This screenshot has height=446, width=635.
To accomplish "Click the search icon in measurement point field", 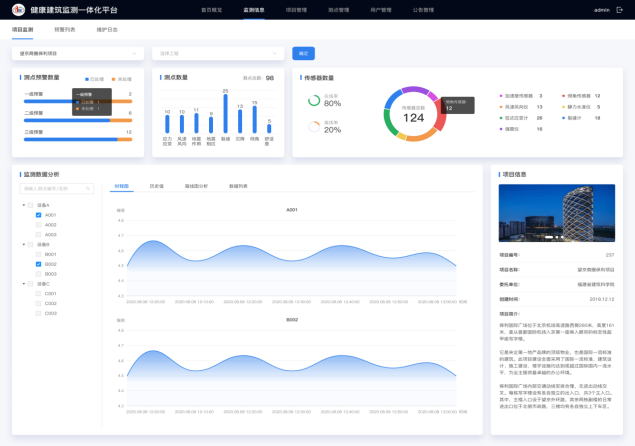I will point(89,188).
